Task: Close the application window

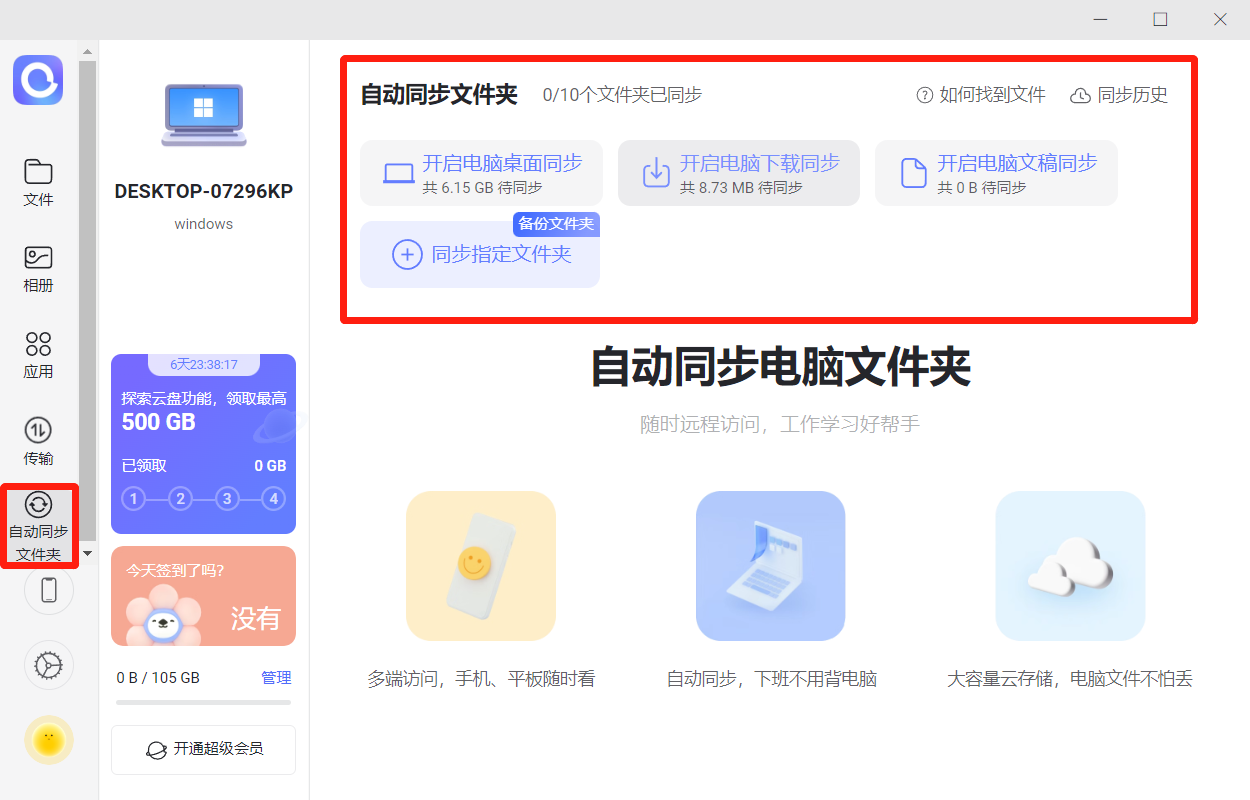Action: tap(1220, 19)
